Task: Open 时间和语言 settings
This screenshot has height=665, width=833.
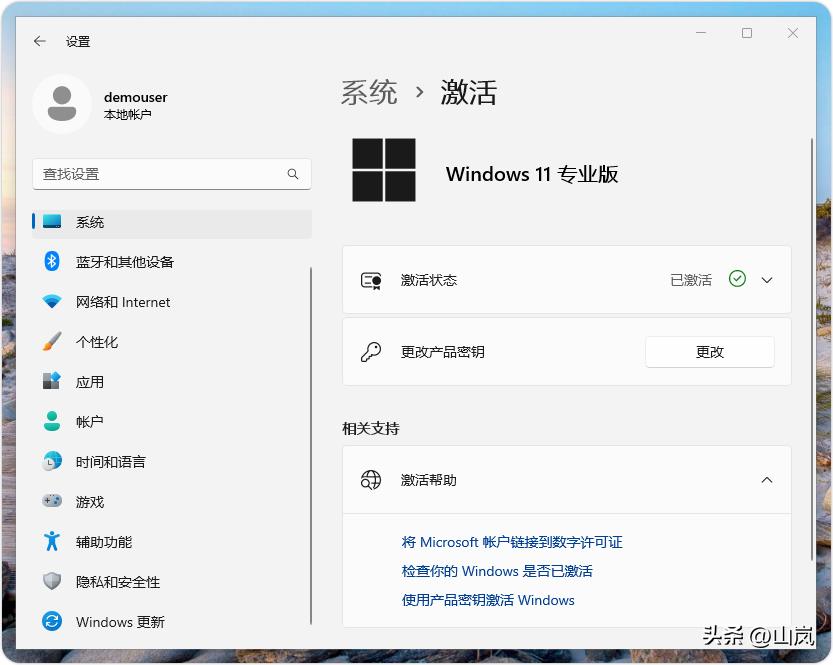Action: [172, 462]
